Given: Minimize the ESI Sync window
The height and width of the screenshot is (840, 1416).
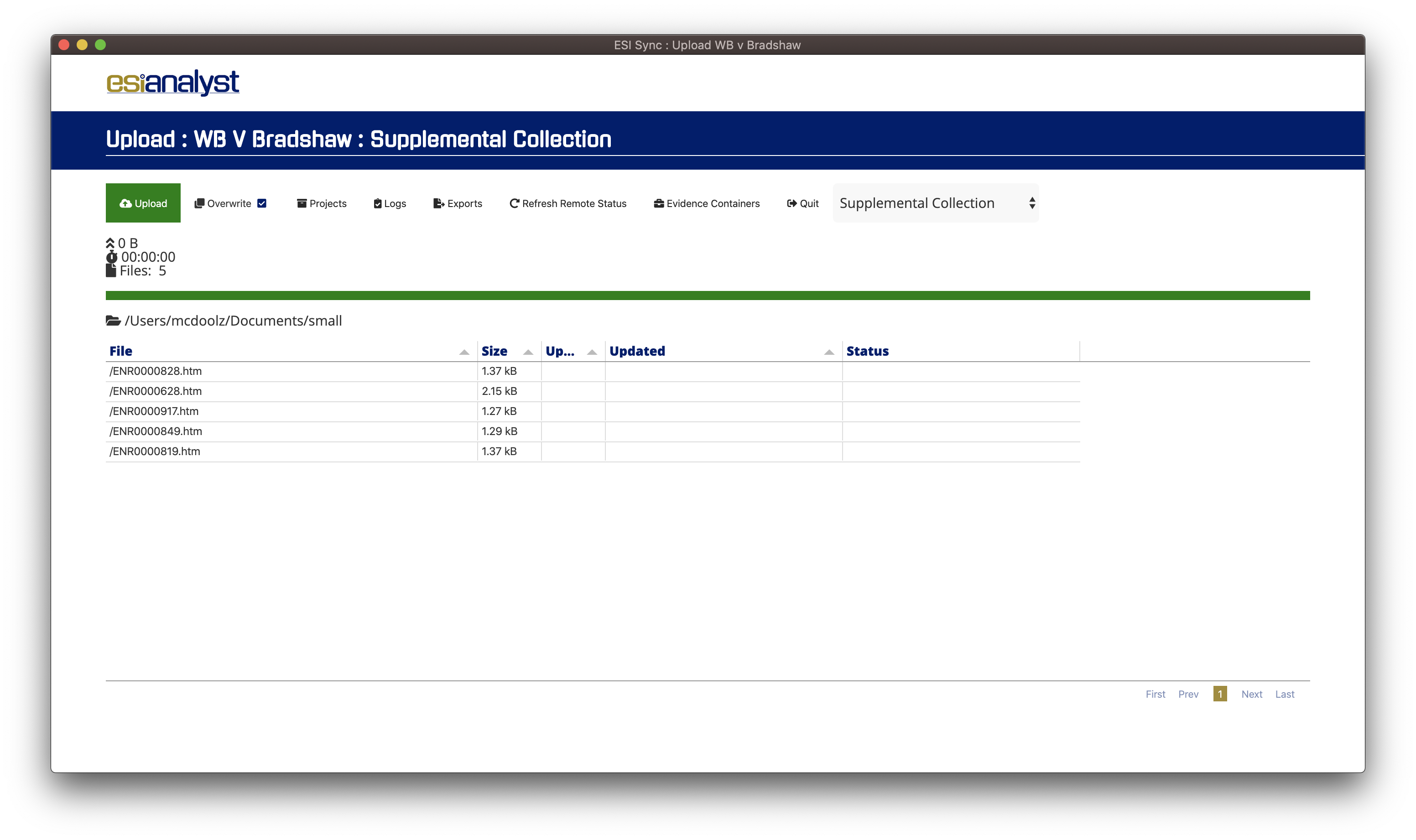Looking at the screenshot, I should tap(82, 45).
